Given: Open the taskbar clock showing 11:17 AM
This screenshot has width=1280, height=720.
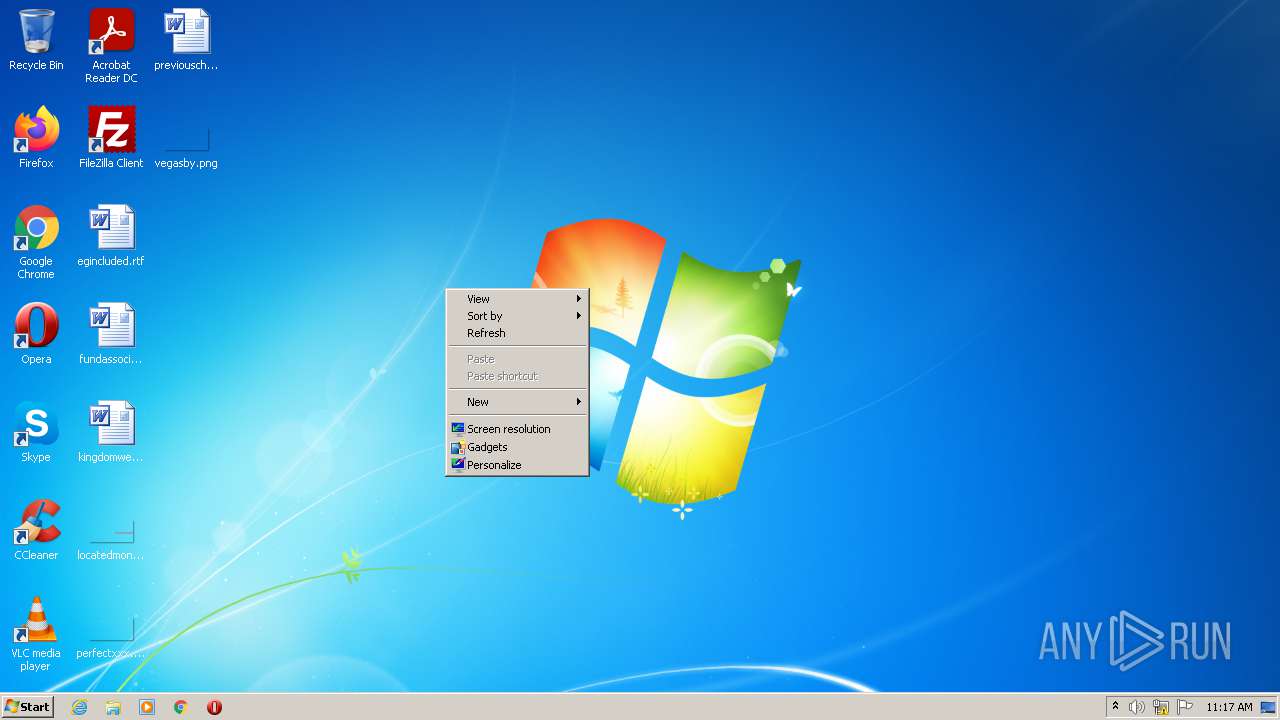Looking at the screenshot, I should pyautogui.click(x=1229, y=707).
